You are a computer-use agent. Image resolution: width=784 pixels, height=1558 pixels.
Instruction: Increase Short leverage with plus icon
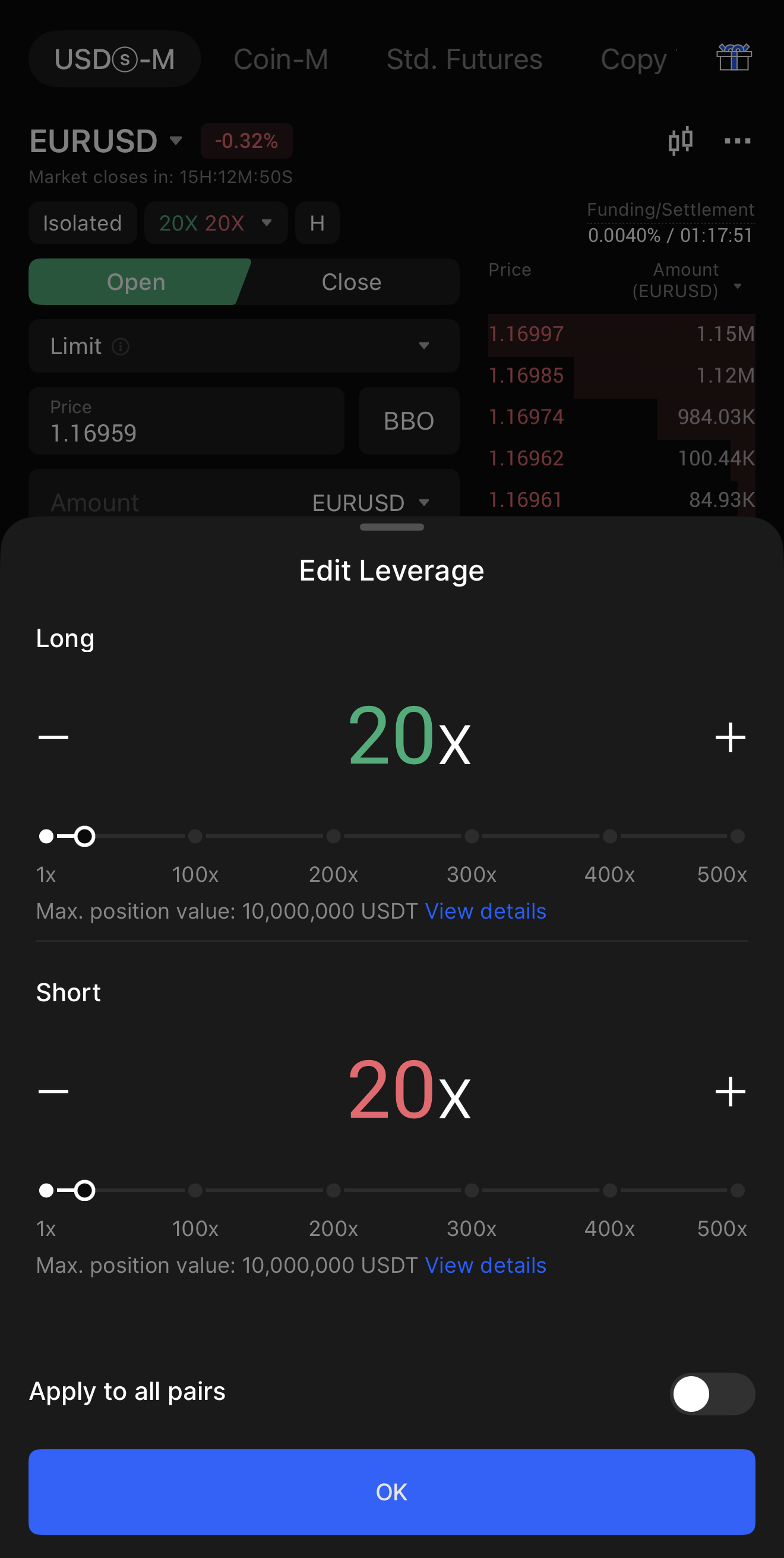[x=729, y=1091]
